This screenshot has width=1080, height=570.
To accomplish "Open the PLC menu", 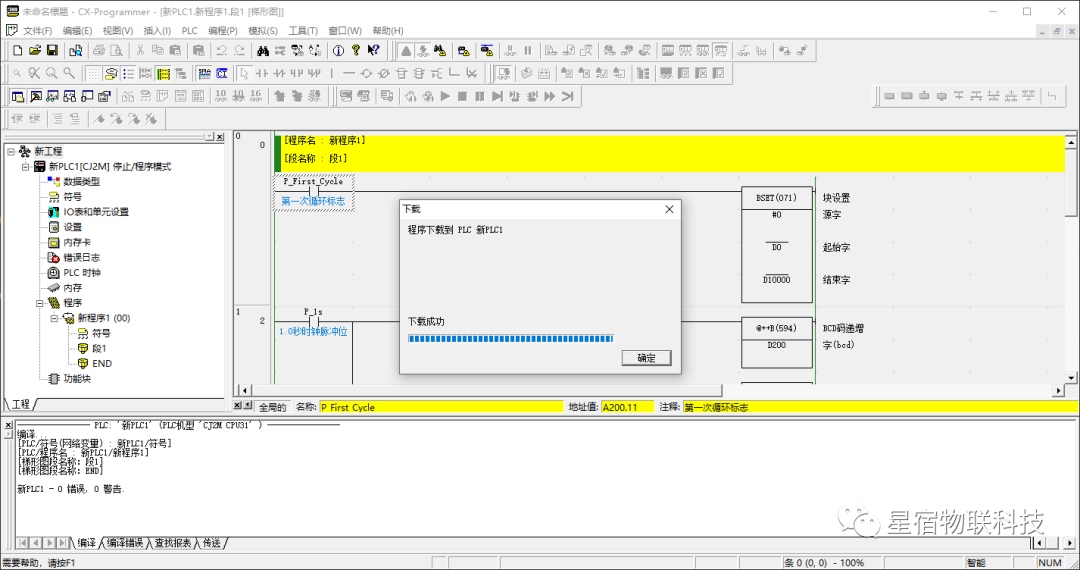I will (x=189, y=31).
